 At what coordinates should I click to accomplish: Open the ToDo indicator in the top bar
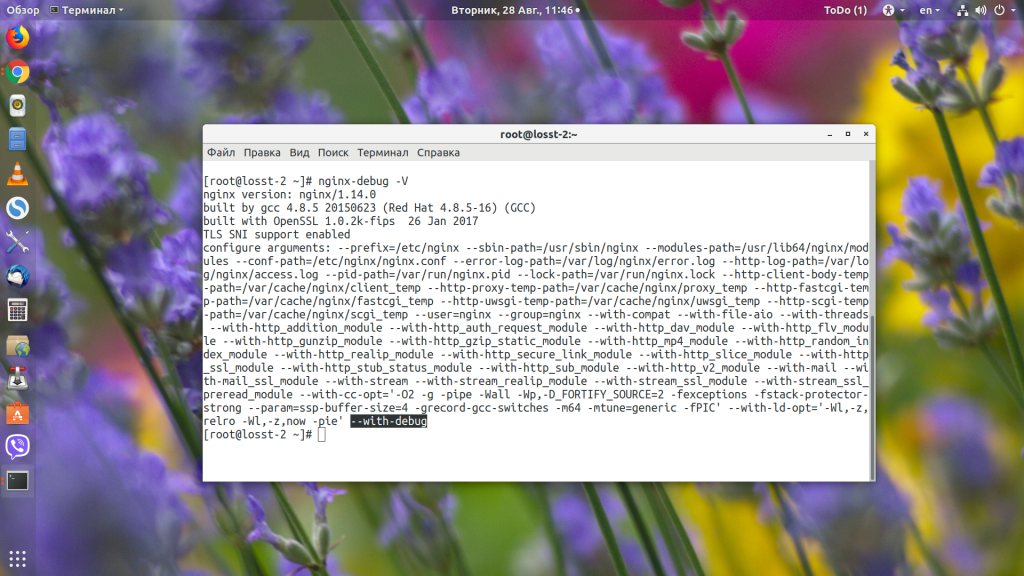coord(845,9)
